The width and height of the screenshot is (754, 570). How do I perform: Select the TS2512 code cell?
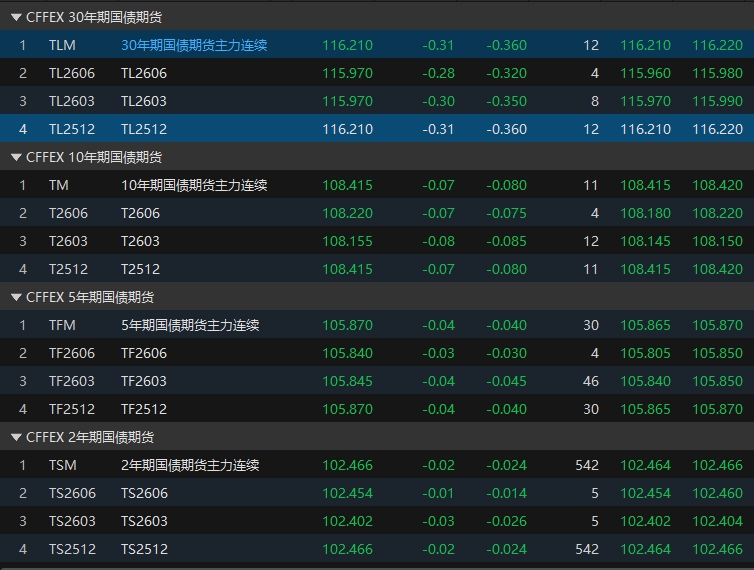click(72, 549)
